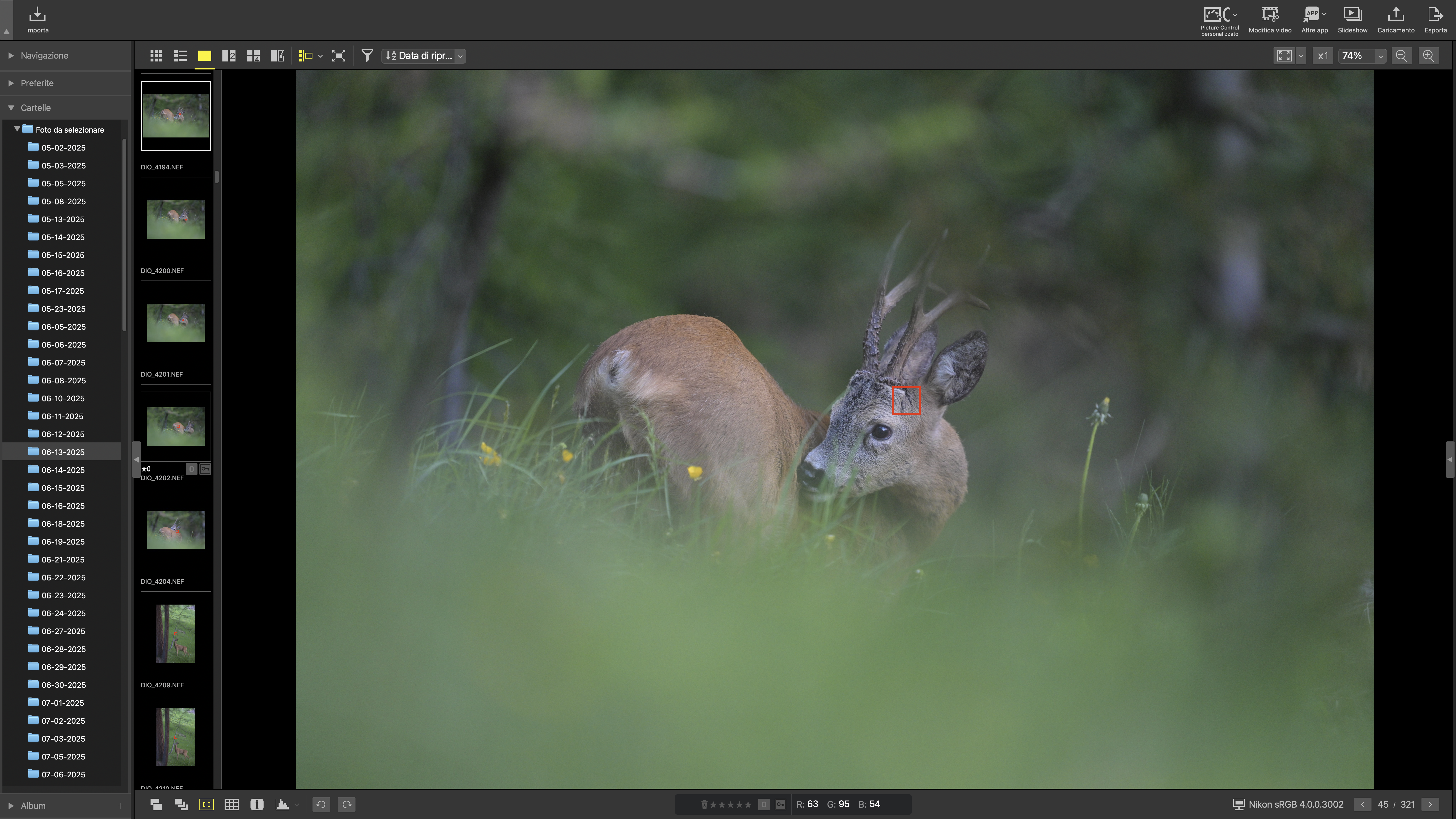Expand the Navigazione panel
This screenshot has height=819, width=1456.
[x=11, y=55]
